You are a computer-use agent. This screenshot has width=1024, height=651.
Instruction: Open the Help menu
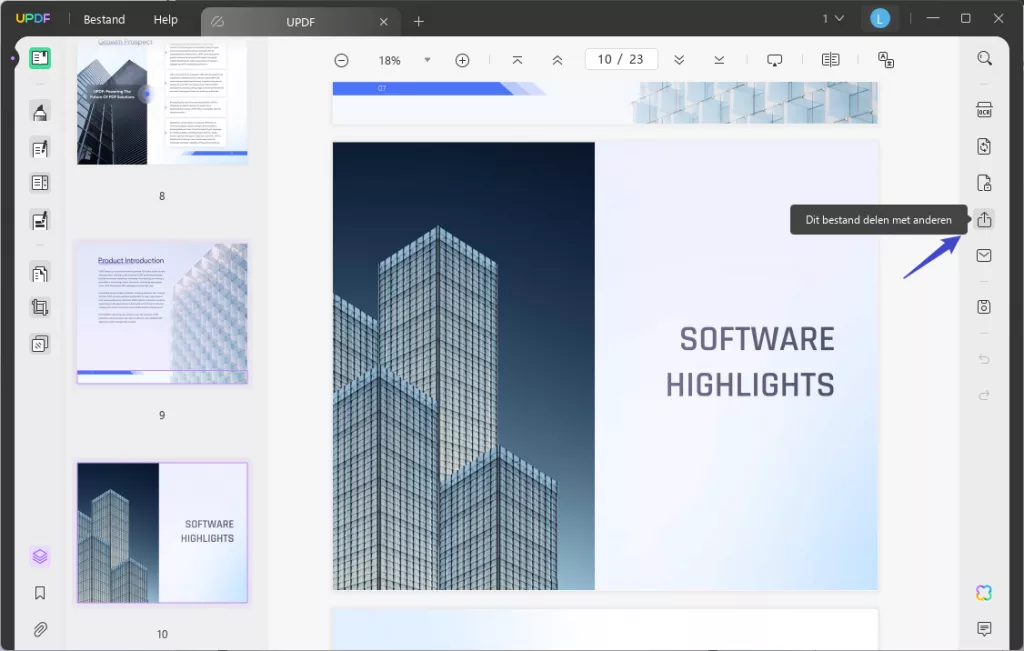tap(165, 19)
